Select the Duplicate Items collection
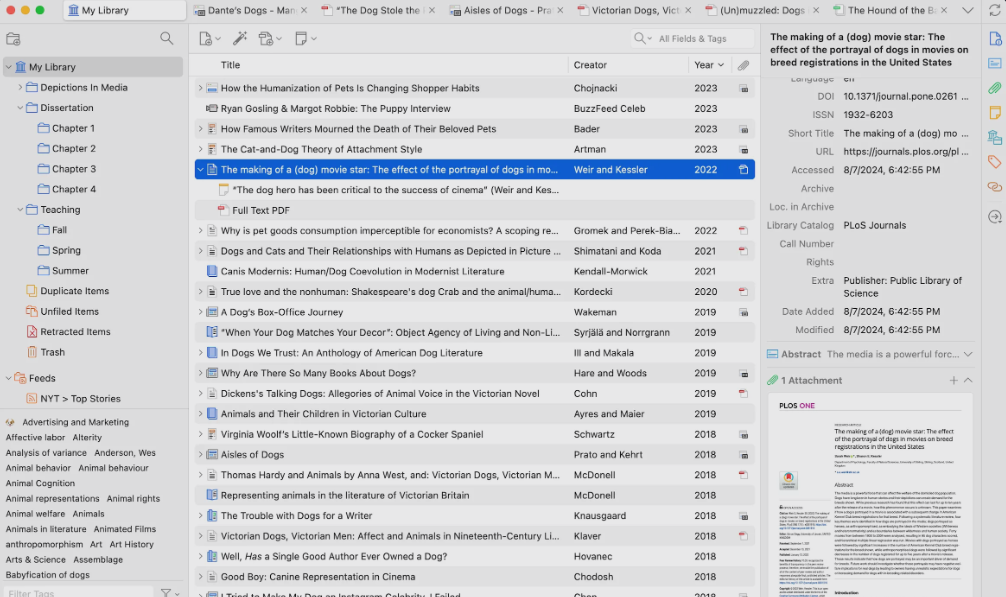 [x=74, y=290]
